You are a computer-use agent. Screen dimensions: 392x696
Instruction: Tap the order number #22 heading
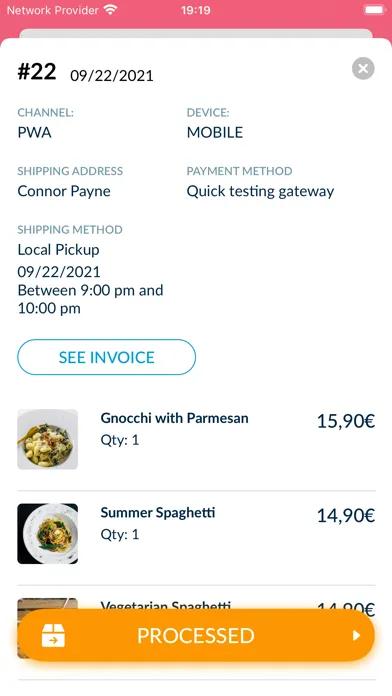(x=37, y=71)
